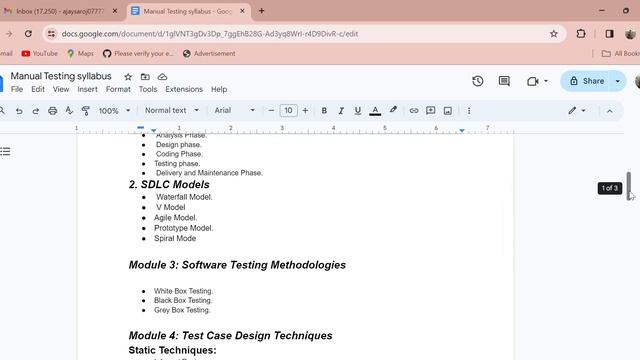Viewport: 640px width, 360px height.
Task: Insert a link with chain icon
Action: [x=414, y=111]
